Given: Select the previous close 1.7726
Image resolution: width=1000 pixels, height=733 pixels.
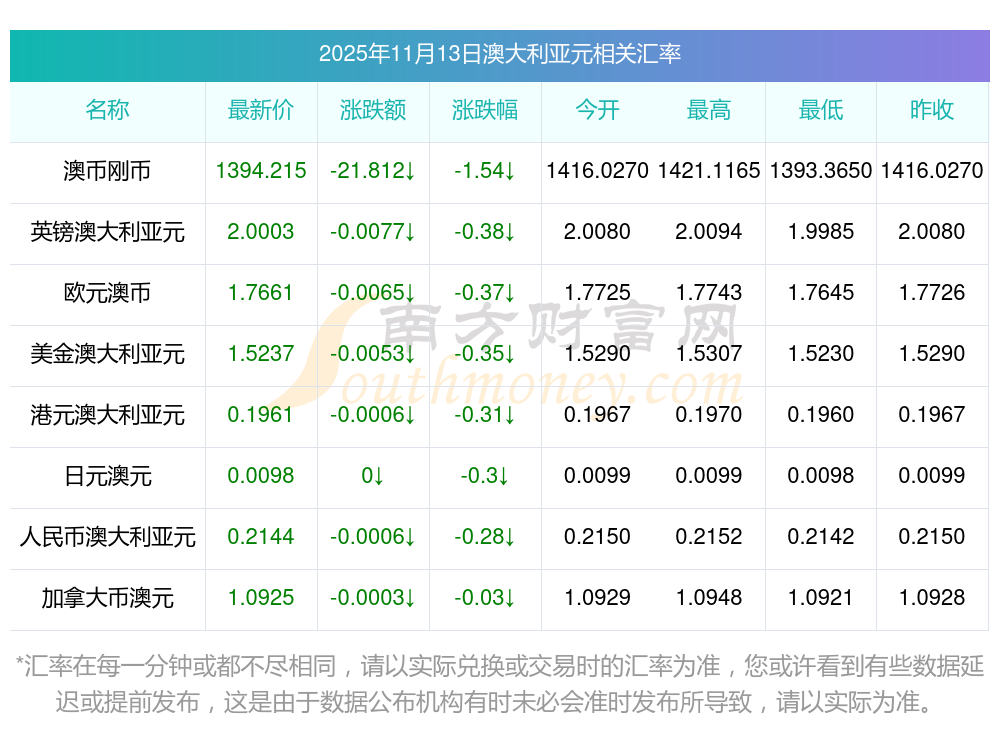Looking at the screenshot, I should click(x=932, y=293).
